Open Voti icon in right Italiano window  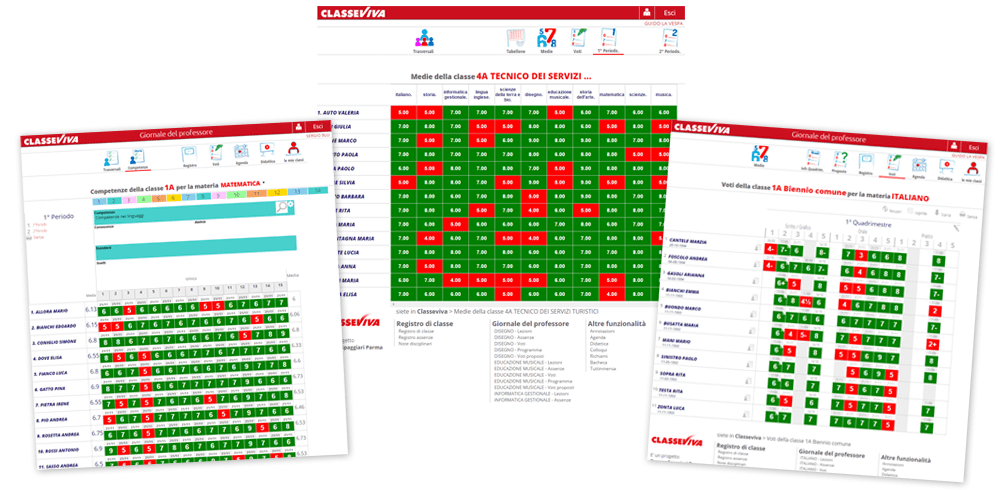(892, 165)
